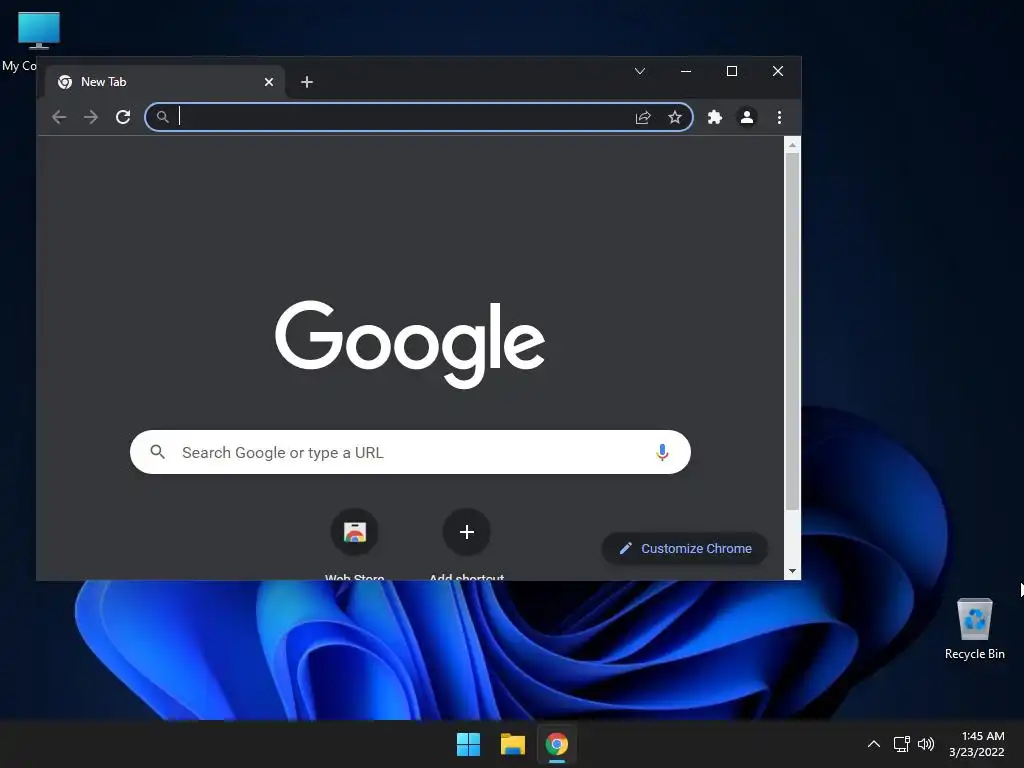Reload the current page
1024x768 pixels.
(123, 117)
